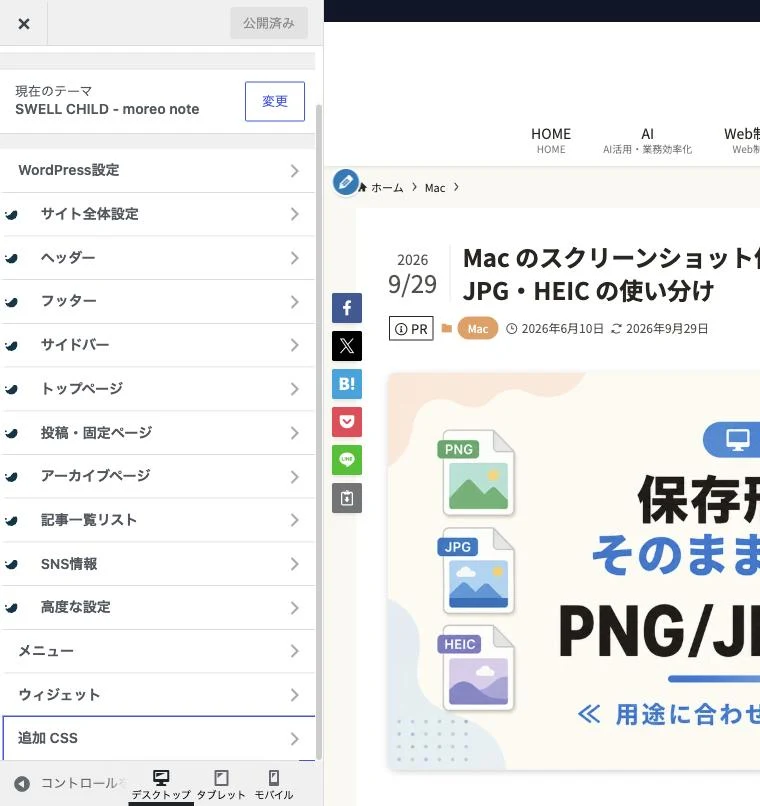Click the post featured image thumbnail

[x=574, y=571]
